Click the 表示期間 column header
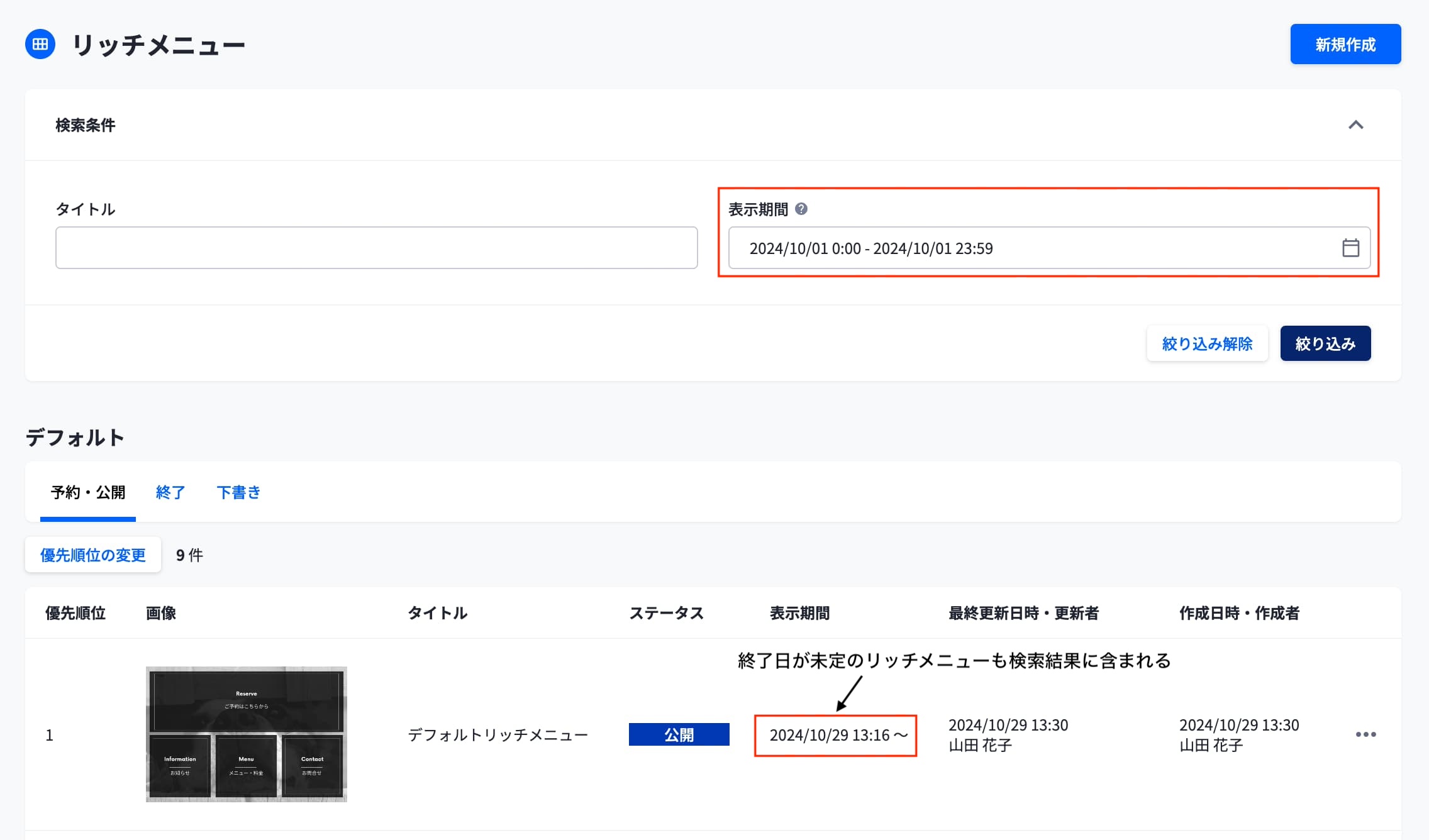 (x=799, y=613)
